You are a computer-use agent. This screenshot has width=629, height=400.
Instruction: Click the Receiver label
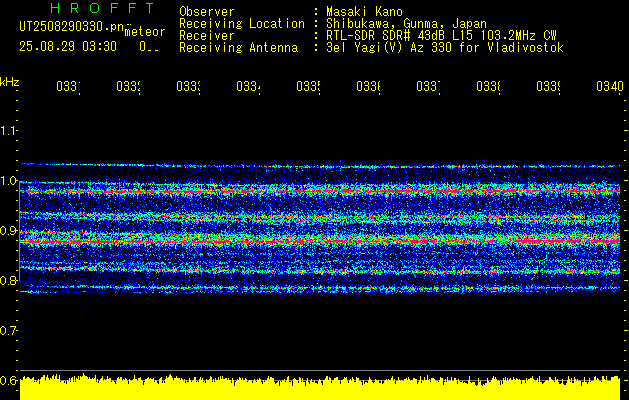click(x=207, y=36)
